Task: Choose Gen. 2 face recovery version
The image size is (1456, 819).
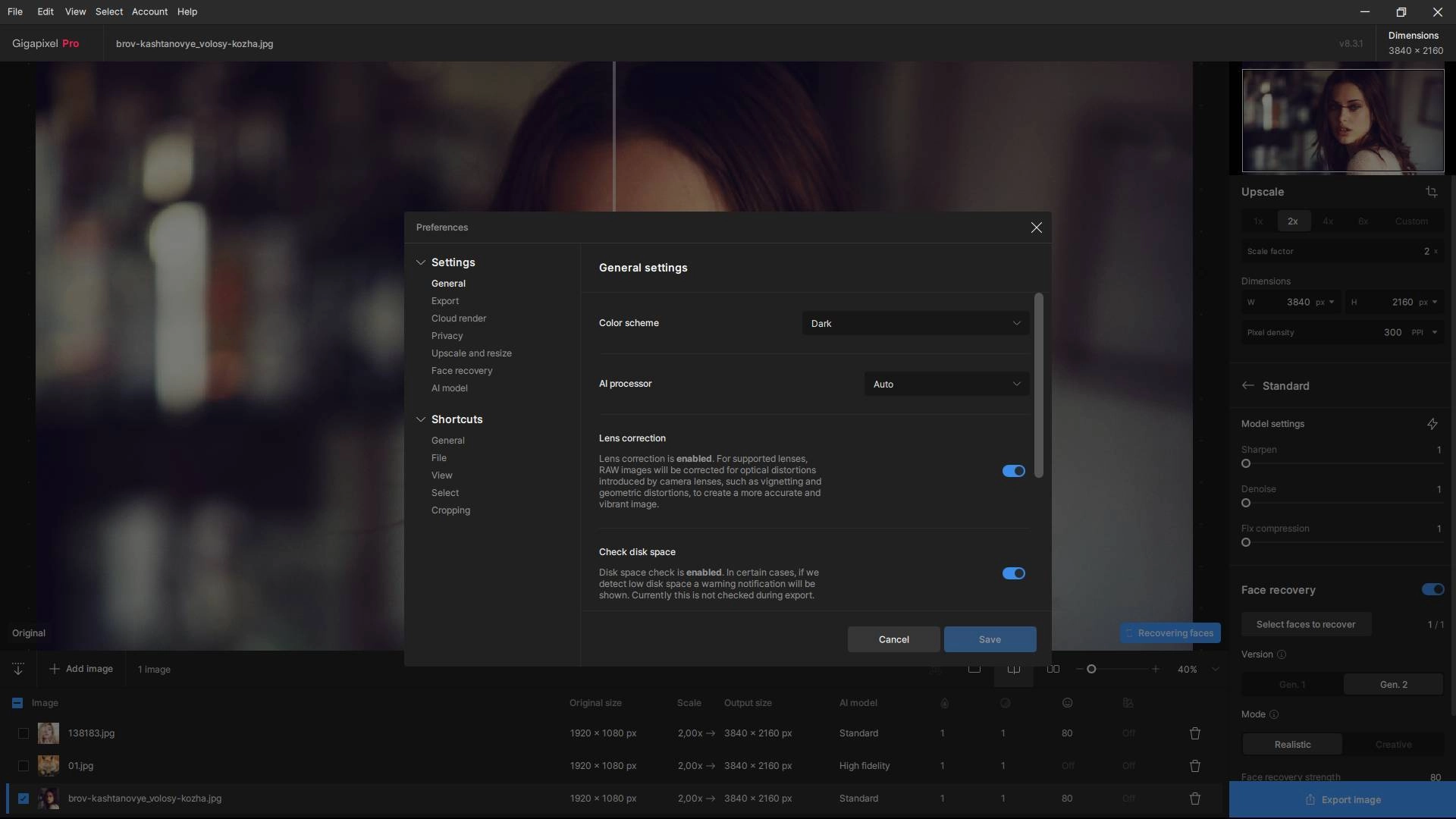Action: [1393, 685]
